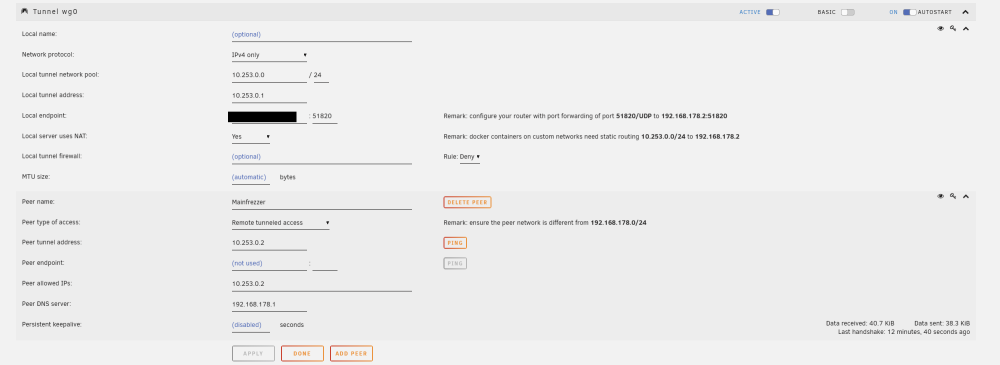Click the network pool mask field 24

[x=321, y=75]
